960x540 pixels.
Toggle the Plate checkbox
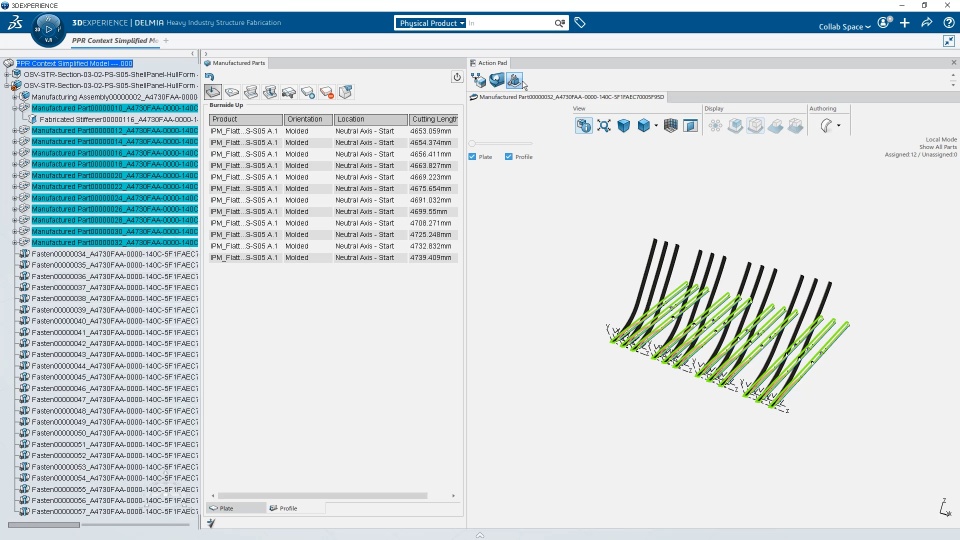472,157
